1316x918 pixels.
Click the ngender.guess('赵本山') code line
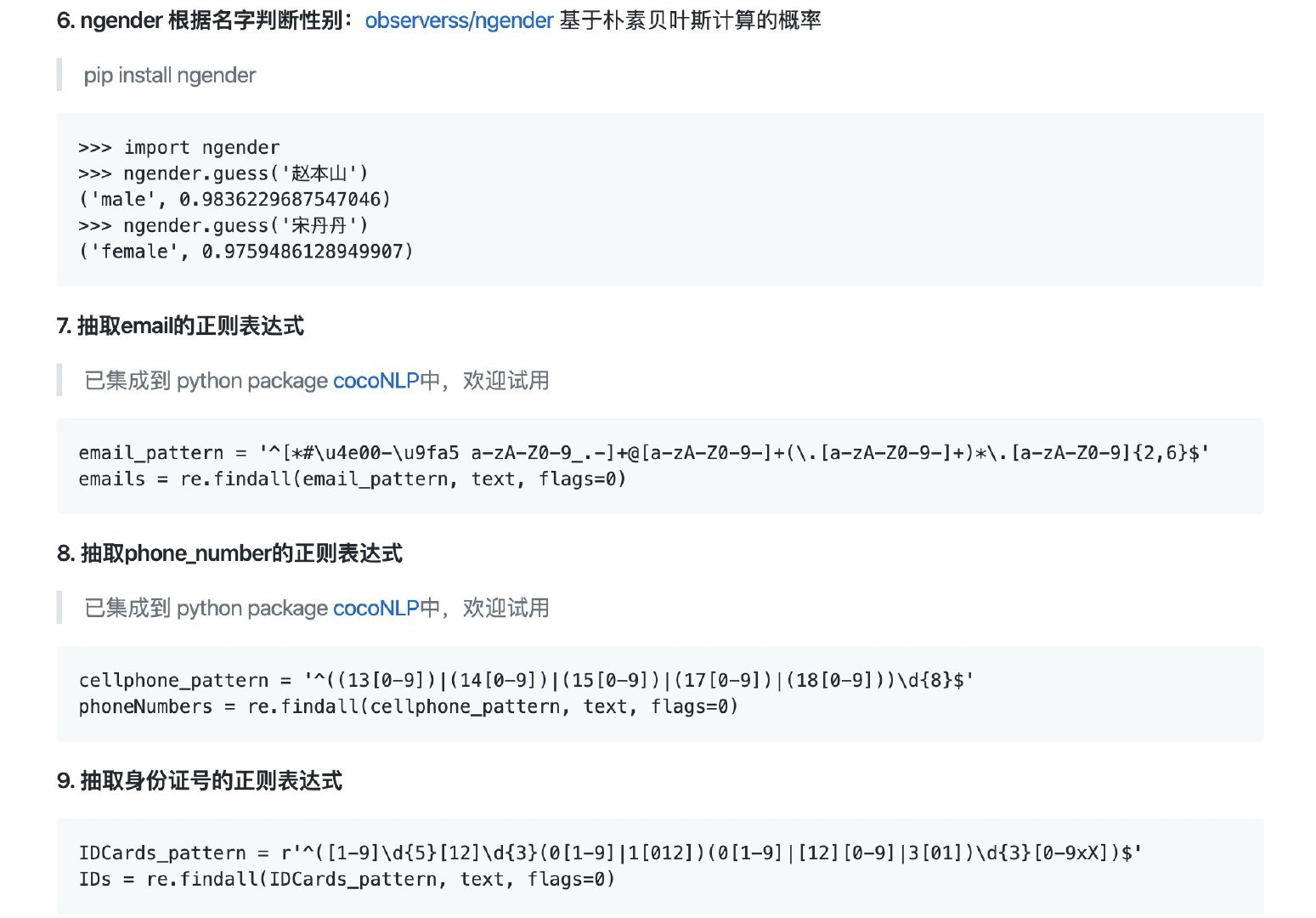(x=223, y=173)
